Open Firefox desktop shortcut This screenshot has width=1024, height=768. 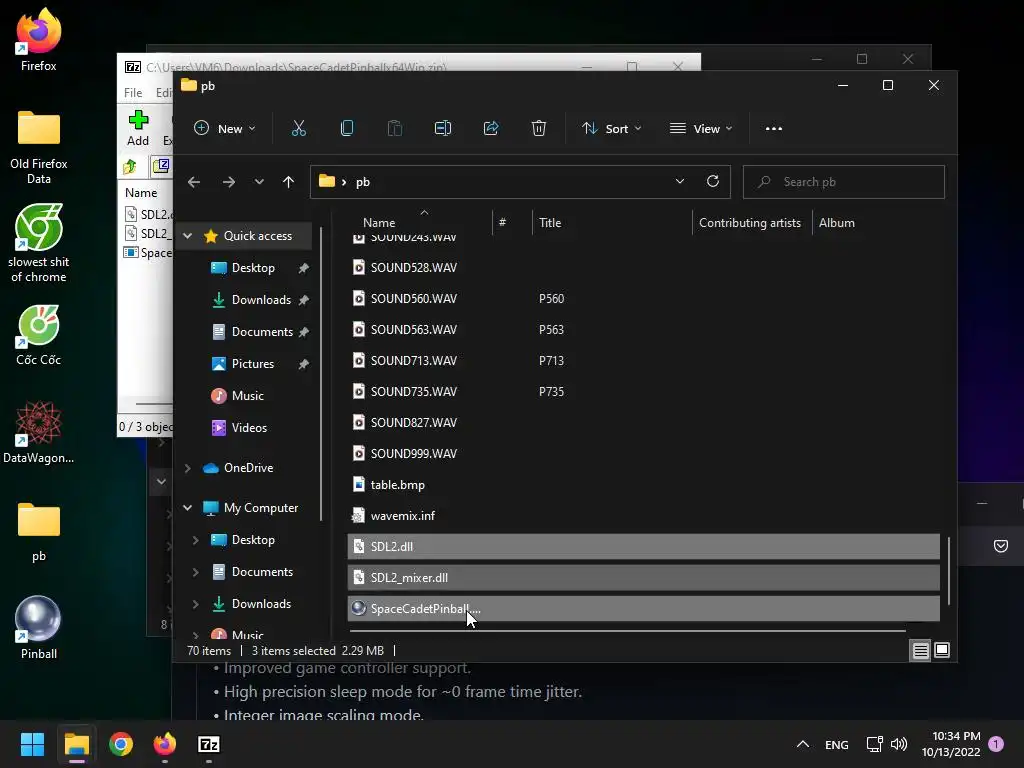(39, 40)
